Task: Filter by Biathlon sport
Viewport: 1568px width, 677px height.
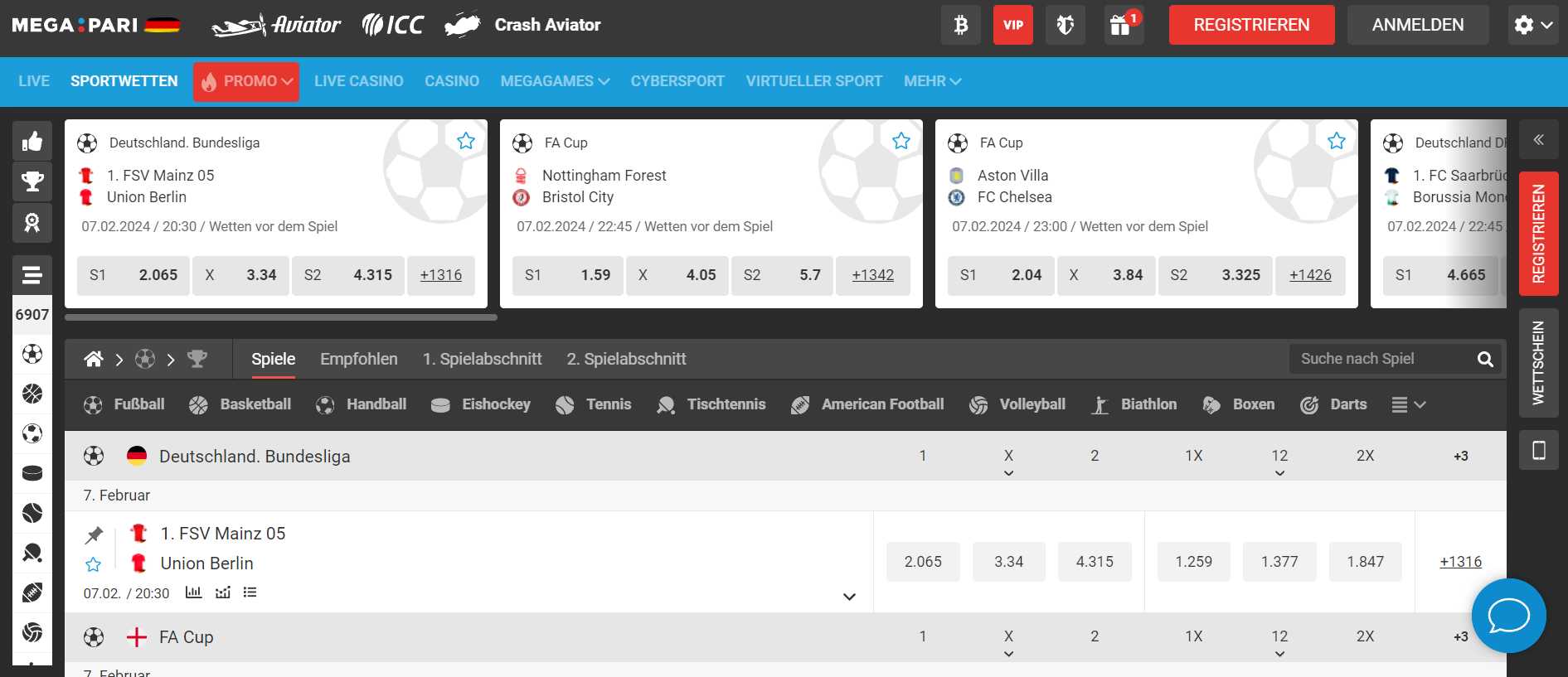Action: click(x=1134, y=404)
